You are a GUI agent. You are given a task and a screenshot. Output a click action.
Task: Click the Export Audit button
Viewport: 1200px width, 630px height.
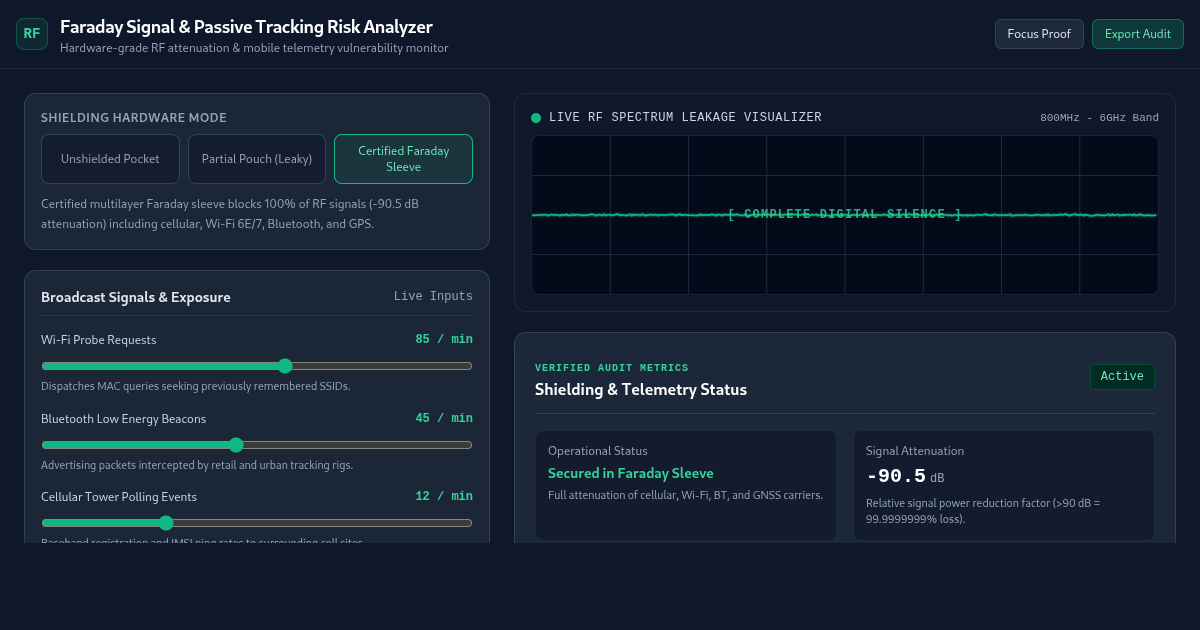tap(1138, 34)
